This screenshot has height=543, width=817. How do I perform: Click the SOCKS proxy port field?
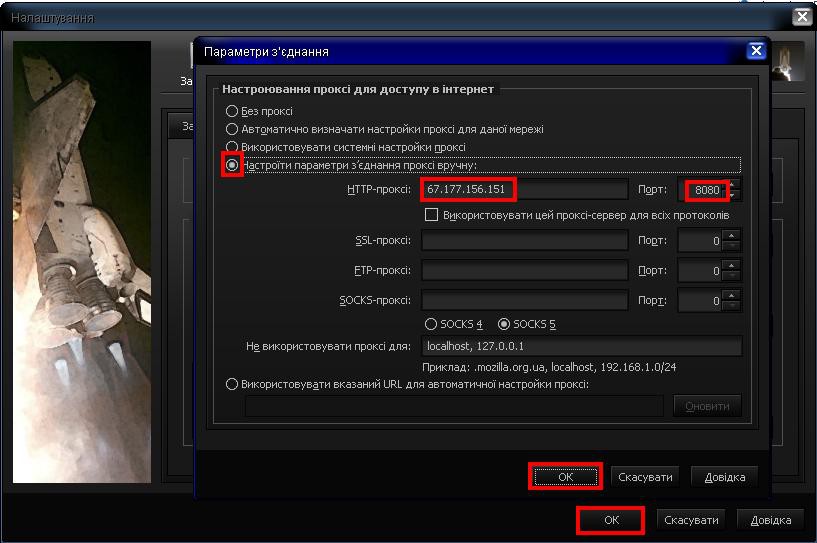coord(700,301)
